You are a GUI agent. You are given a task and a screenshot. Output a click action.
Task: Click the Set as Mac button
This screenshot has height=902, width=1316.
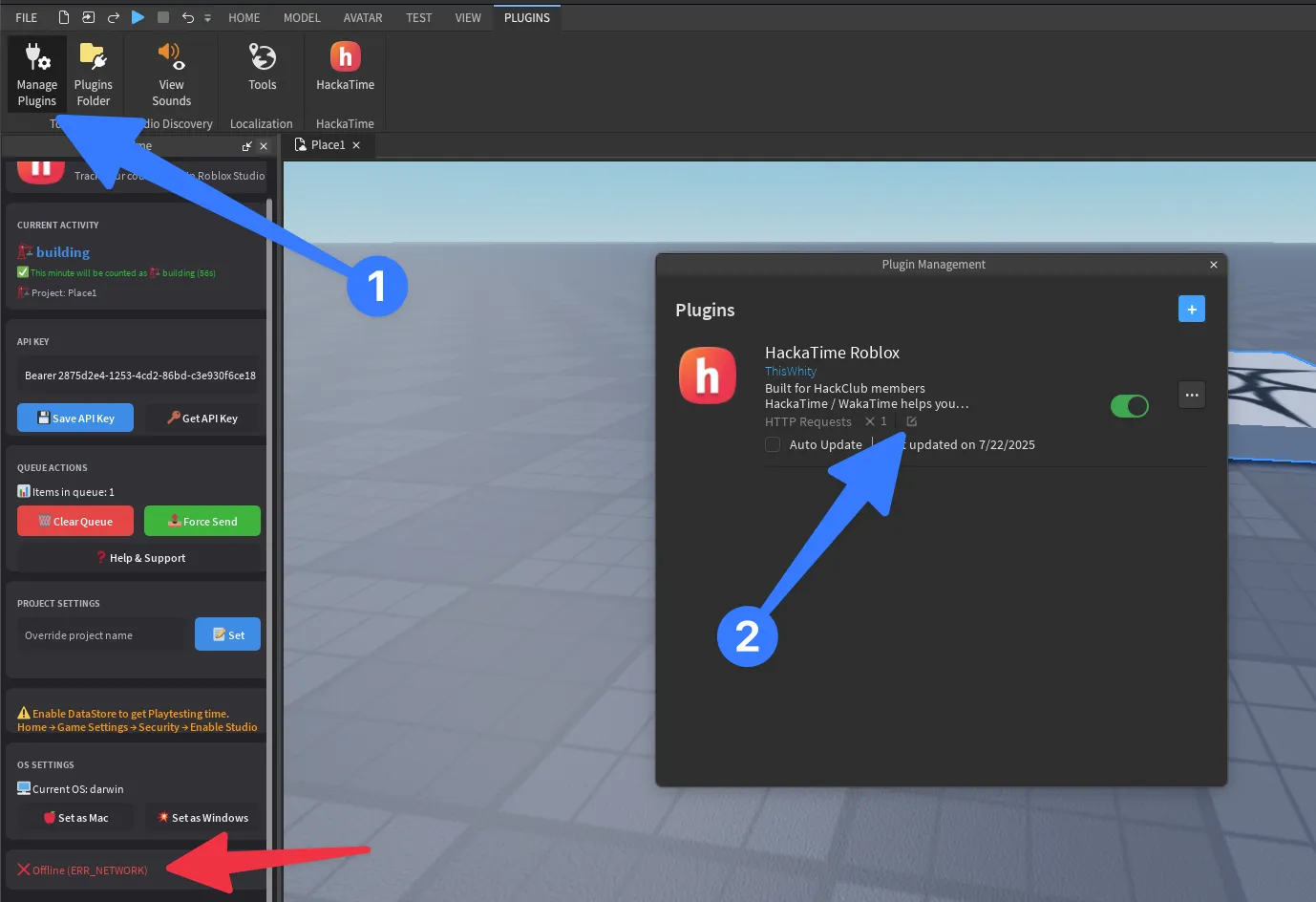click(75, 817)
